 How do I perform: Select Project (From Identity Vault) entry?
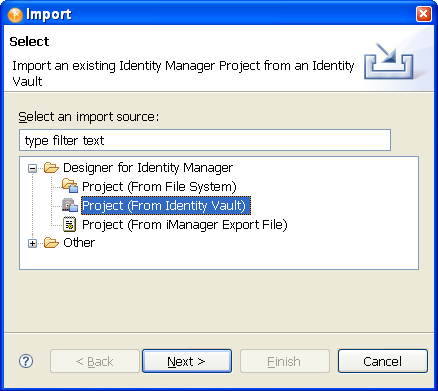[x=166, y=205]
